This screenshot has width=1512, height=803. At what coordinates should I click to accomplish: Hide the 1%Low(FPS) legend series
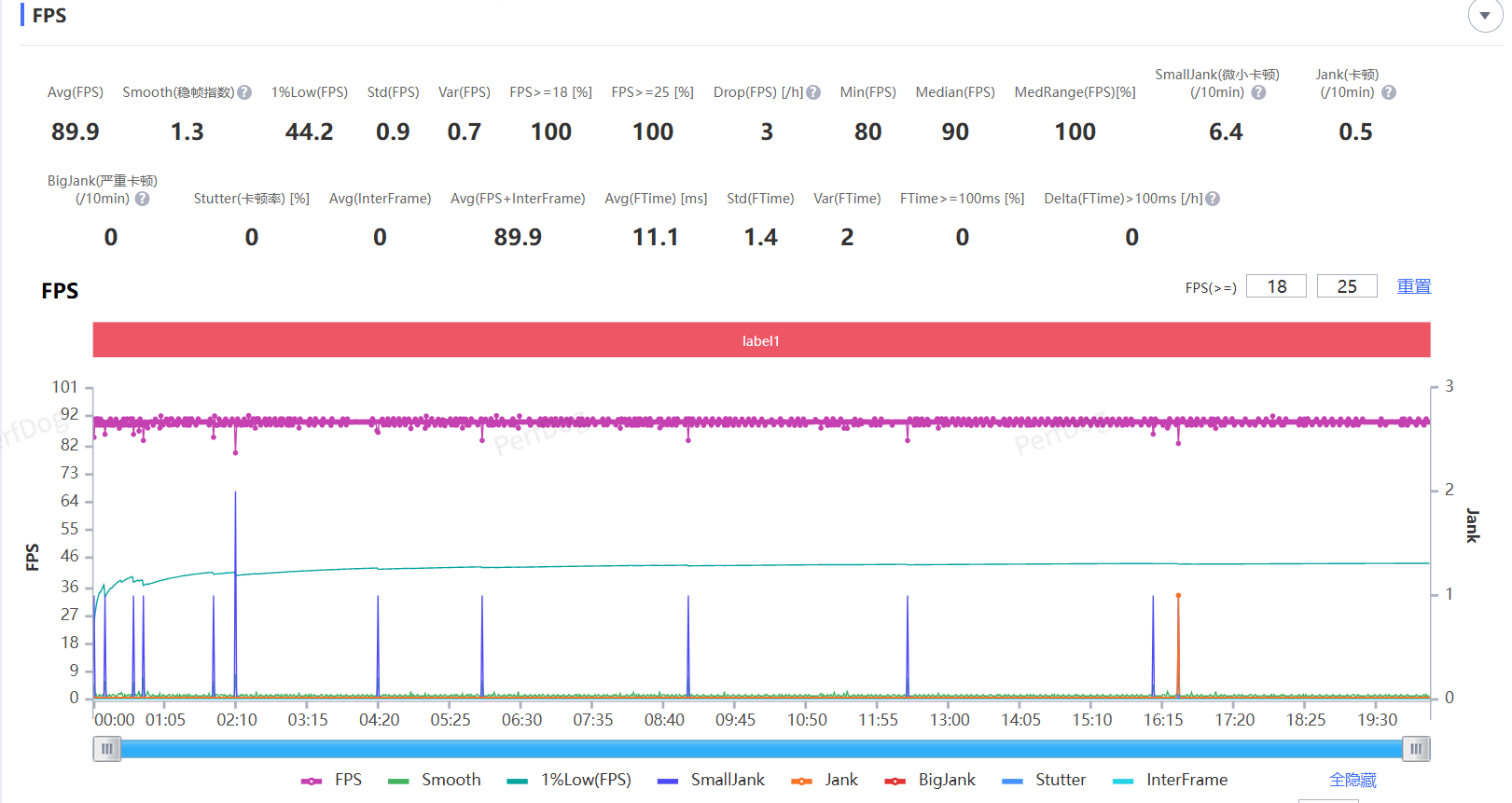tap(569, 780)
